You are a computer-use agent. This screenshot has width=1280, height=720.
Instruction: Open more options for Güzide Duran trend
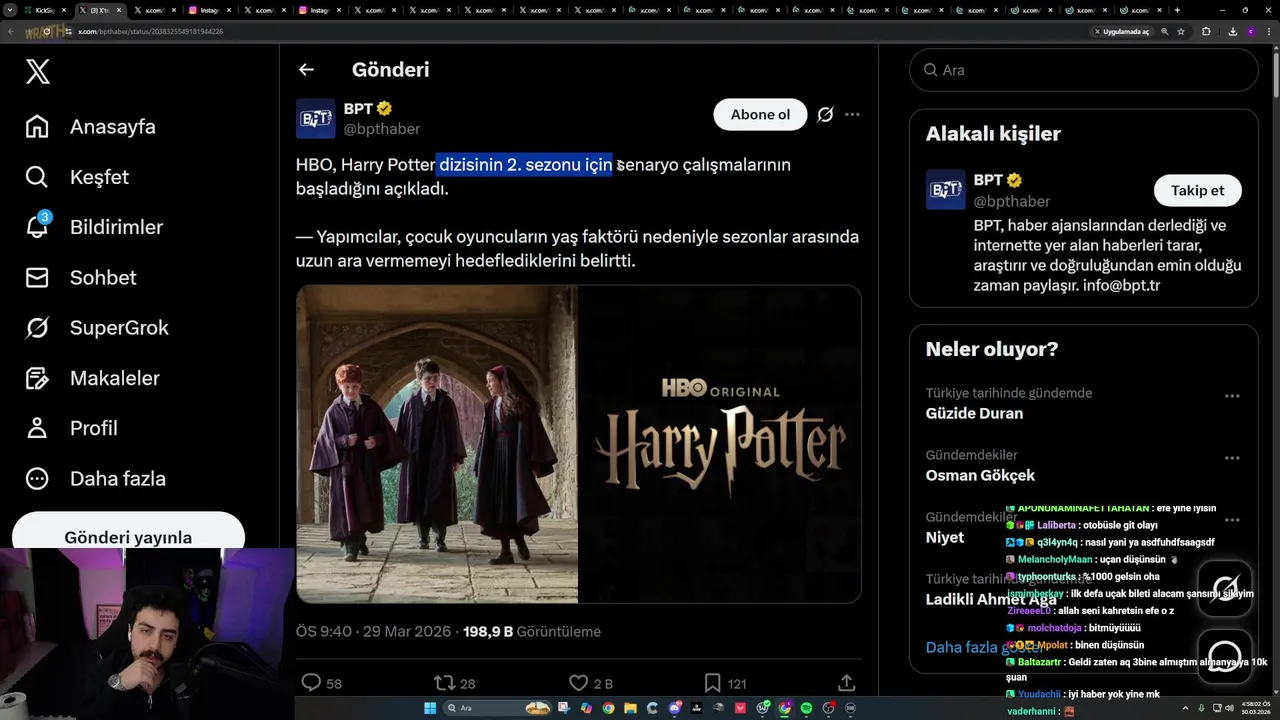(x=1232, y=396)
